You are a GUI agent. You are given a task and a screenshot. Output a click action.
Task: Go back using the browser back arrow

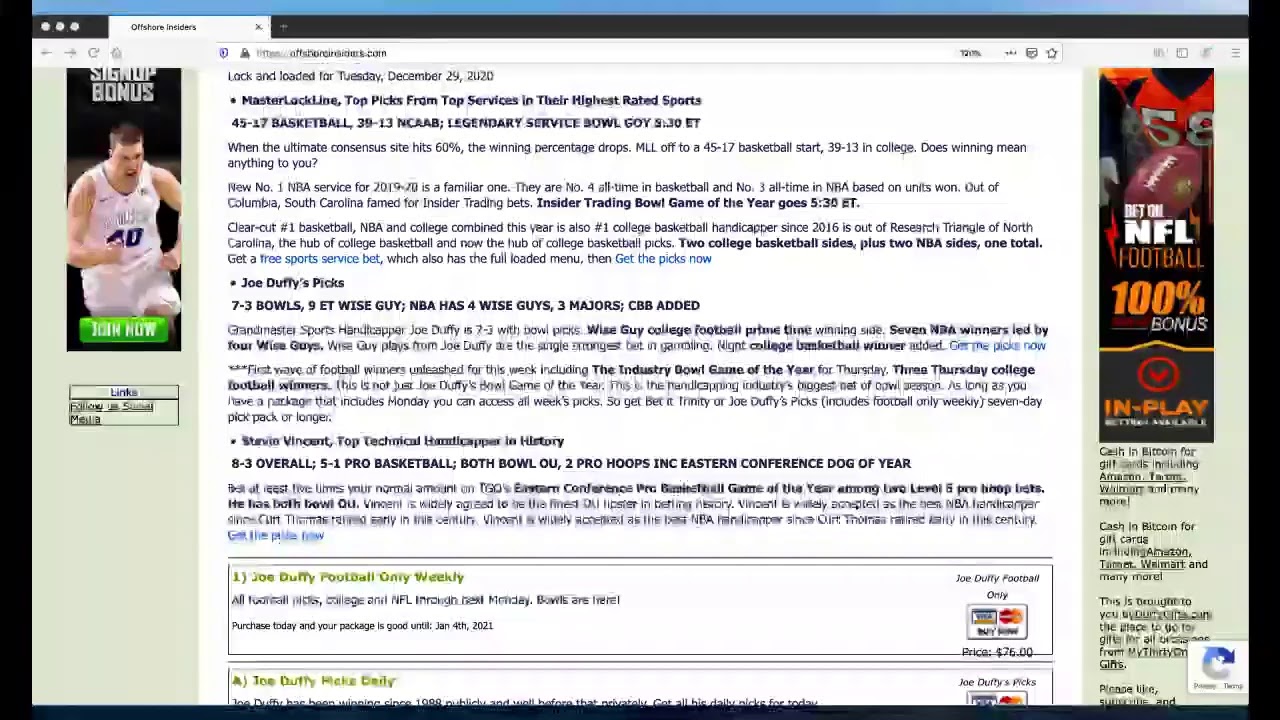46,53
